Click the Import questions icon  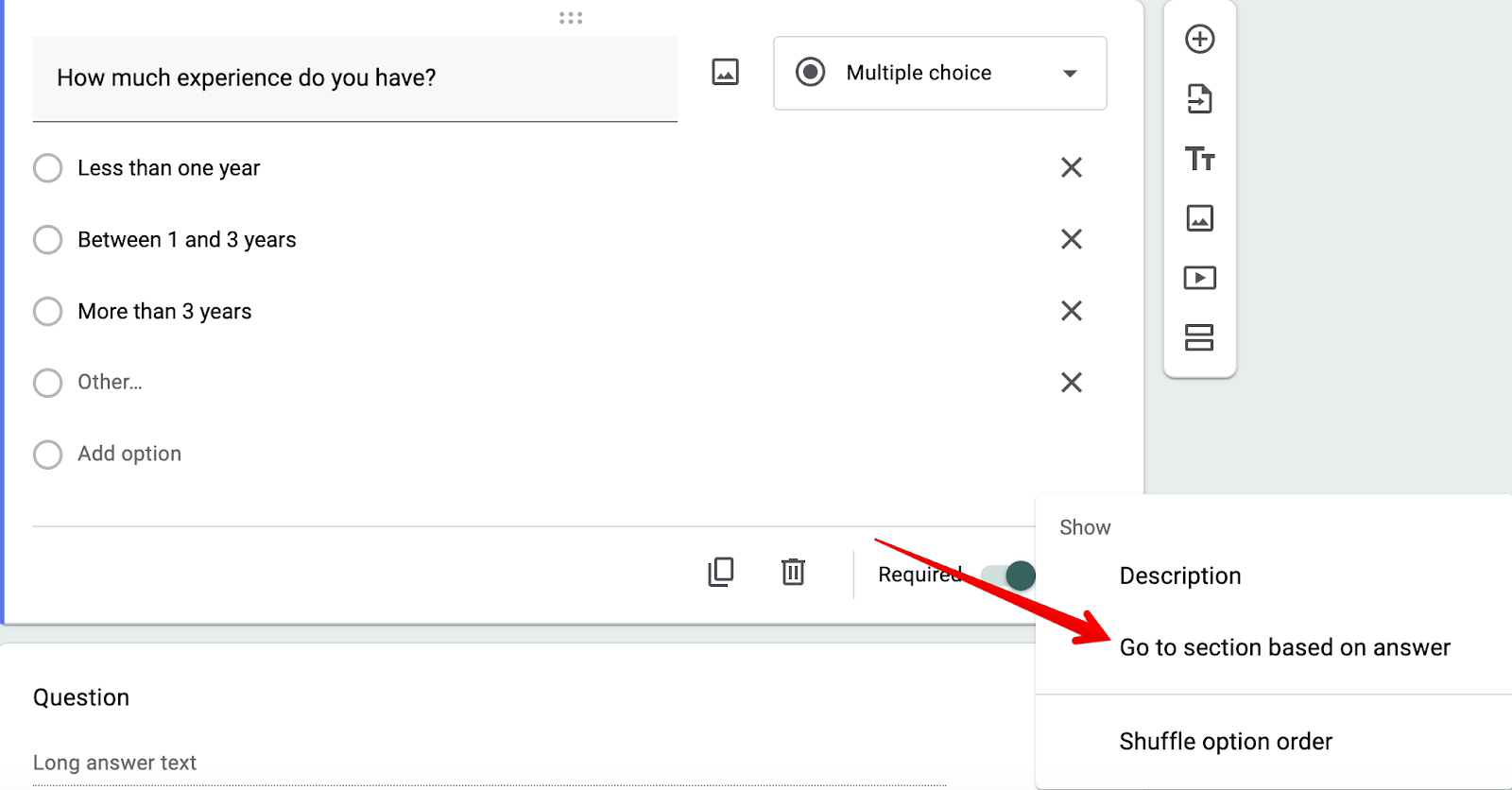point(1199,98)
